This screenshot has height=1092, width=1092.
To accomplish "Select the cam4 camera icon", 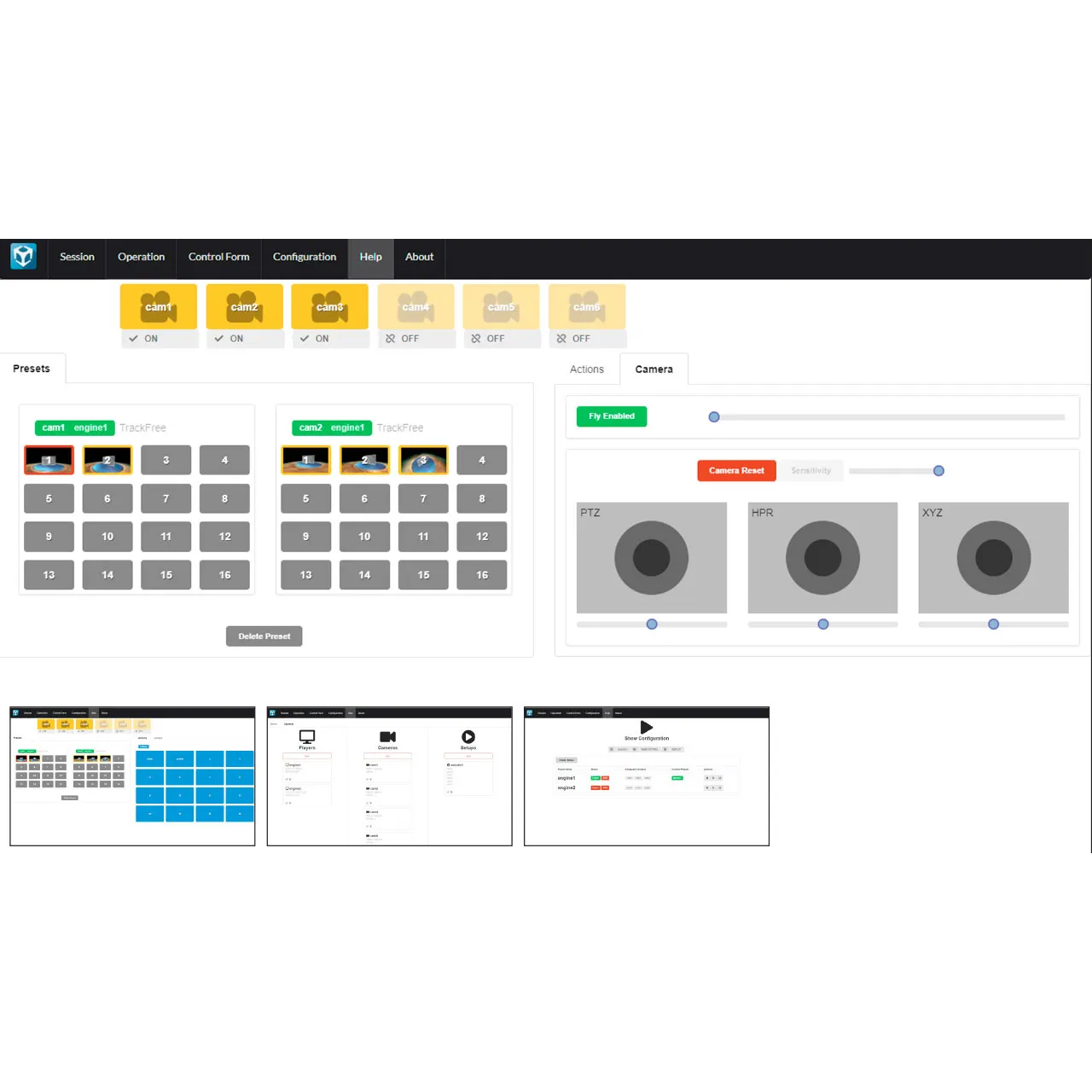I will coord(415,307).
